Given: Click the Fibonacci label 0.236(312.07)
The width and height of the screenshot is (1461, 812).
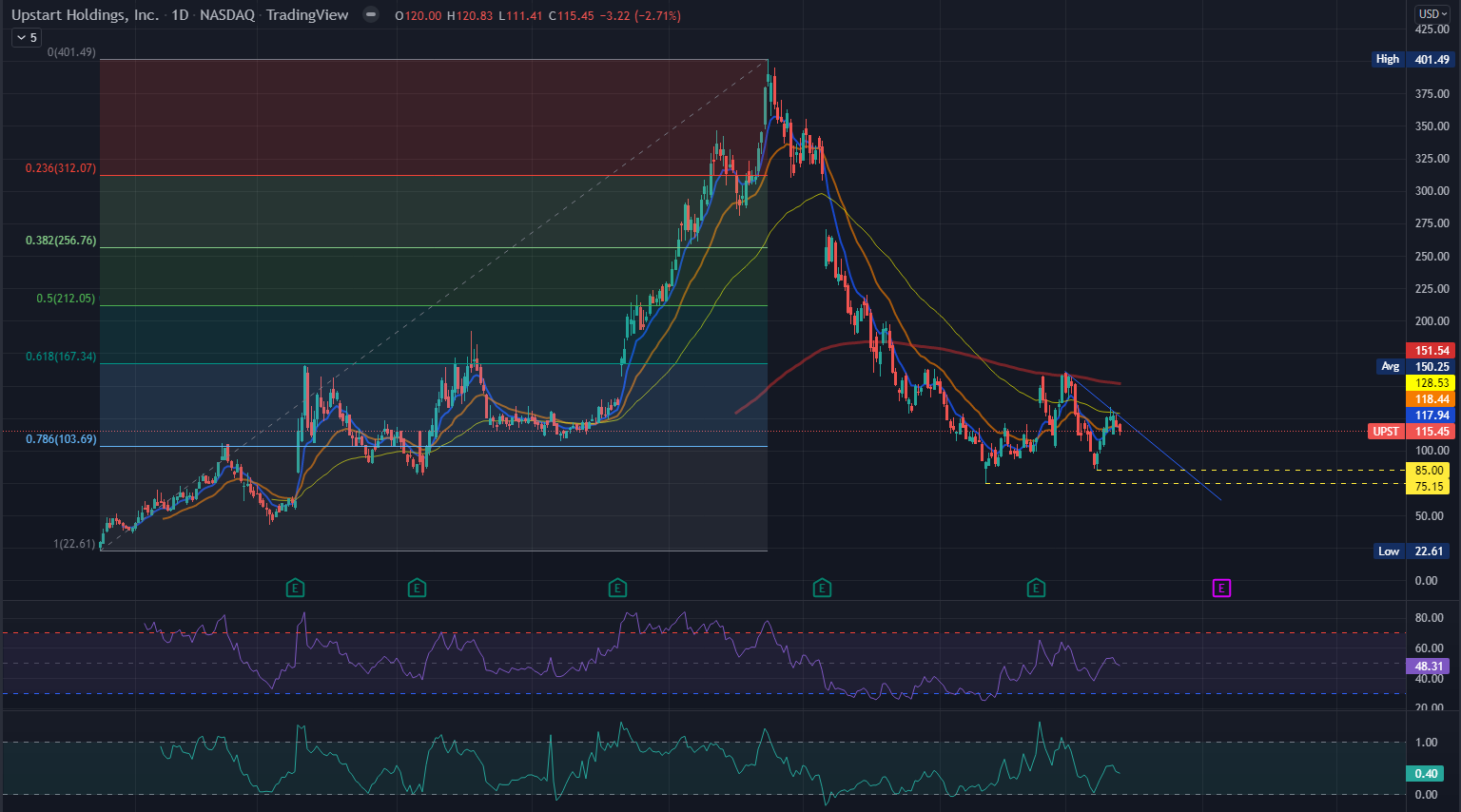Looking at the screenshot, I should click(61, 168).
